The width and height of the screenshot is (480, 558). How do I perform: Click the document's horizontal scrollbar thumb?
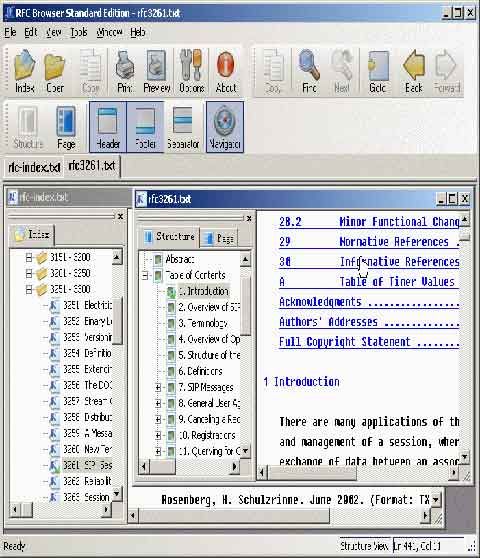pos(312,473)
